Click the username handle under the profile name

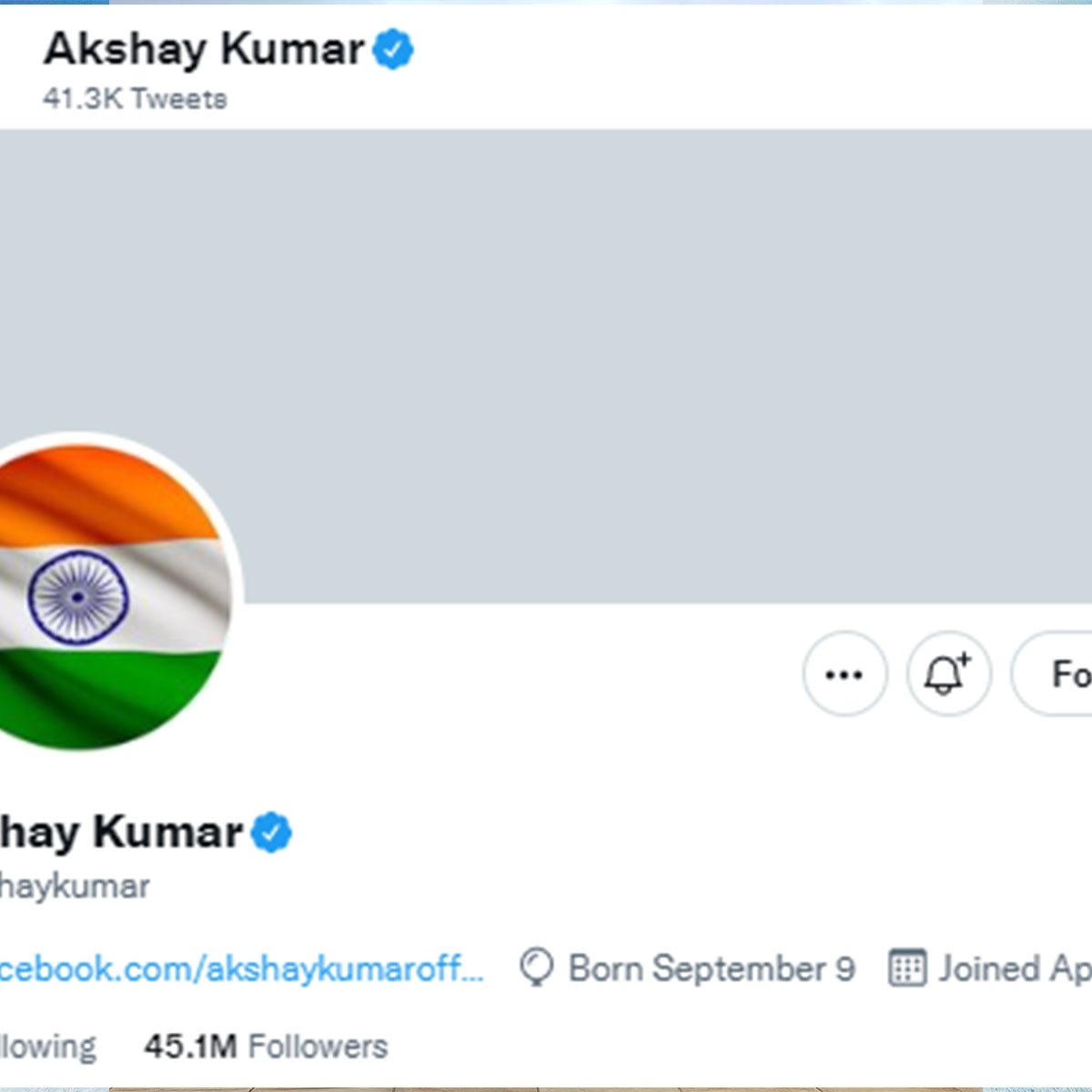coord(75,886)
